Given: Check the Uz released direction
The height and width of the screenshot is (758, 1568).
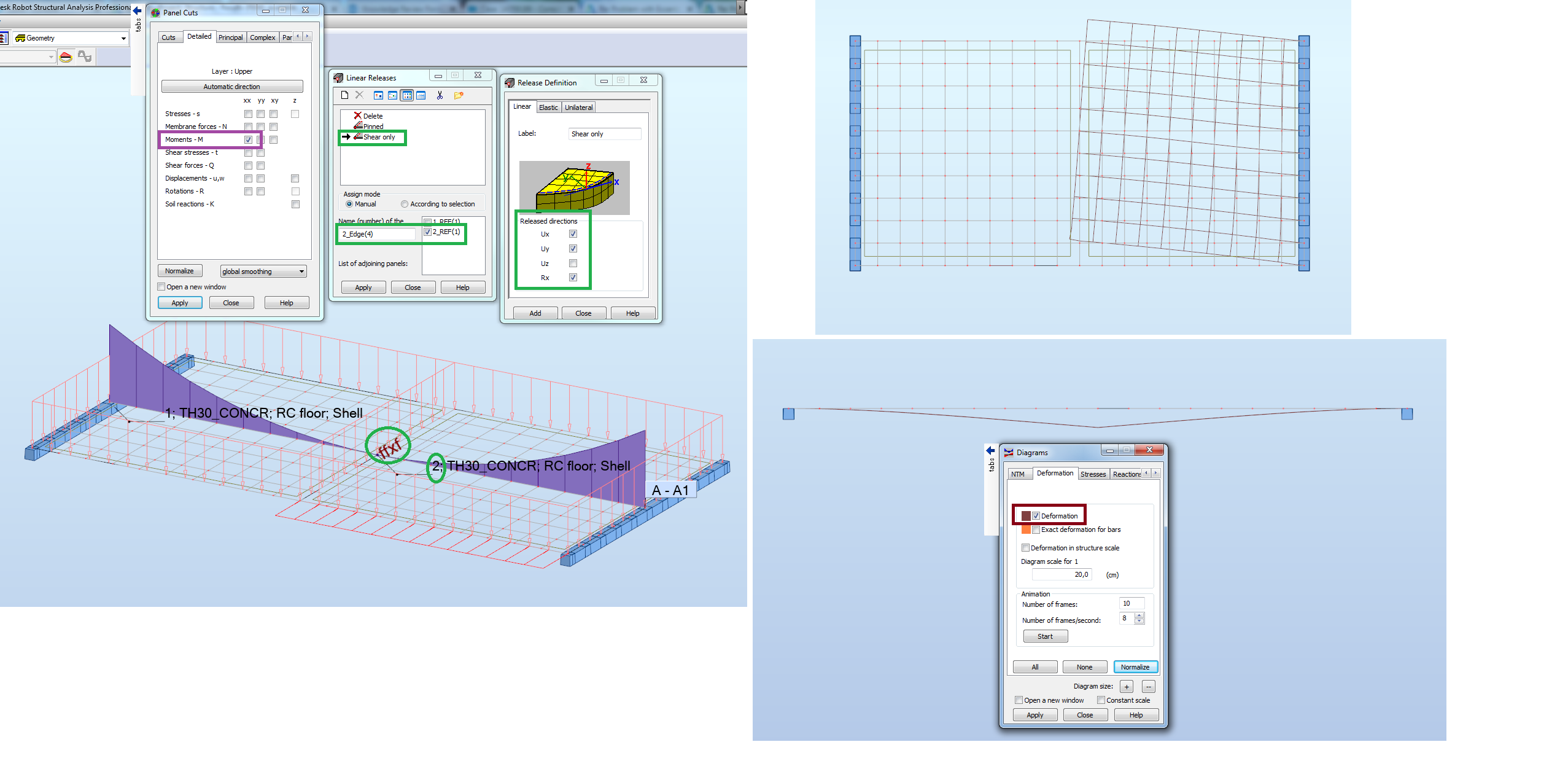Looking at the screenshot, I should click(573, 263).
